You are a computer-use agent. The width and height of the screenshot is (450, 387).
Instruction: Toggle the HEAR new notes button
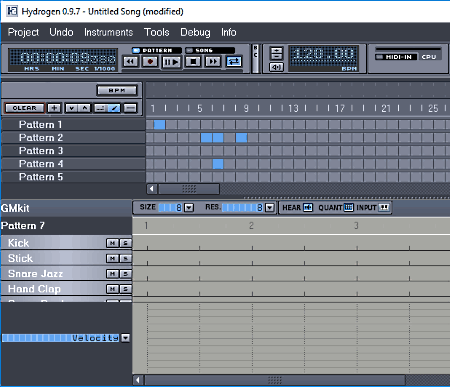click(x=308, y=207)
